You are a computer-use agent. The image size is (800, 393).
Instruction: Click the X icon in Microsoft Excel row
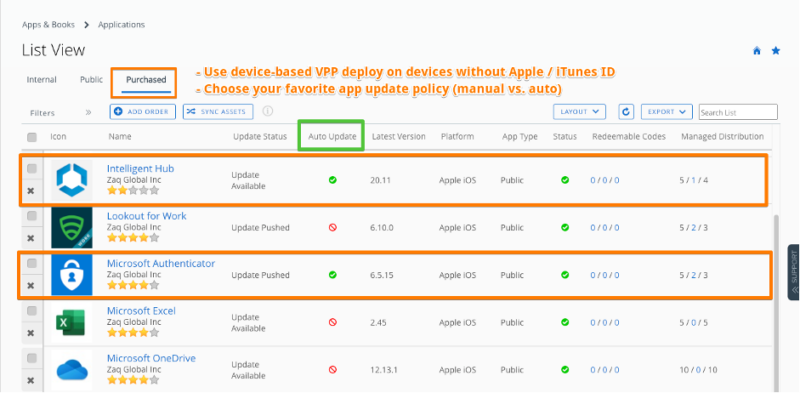pos(31,333)
